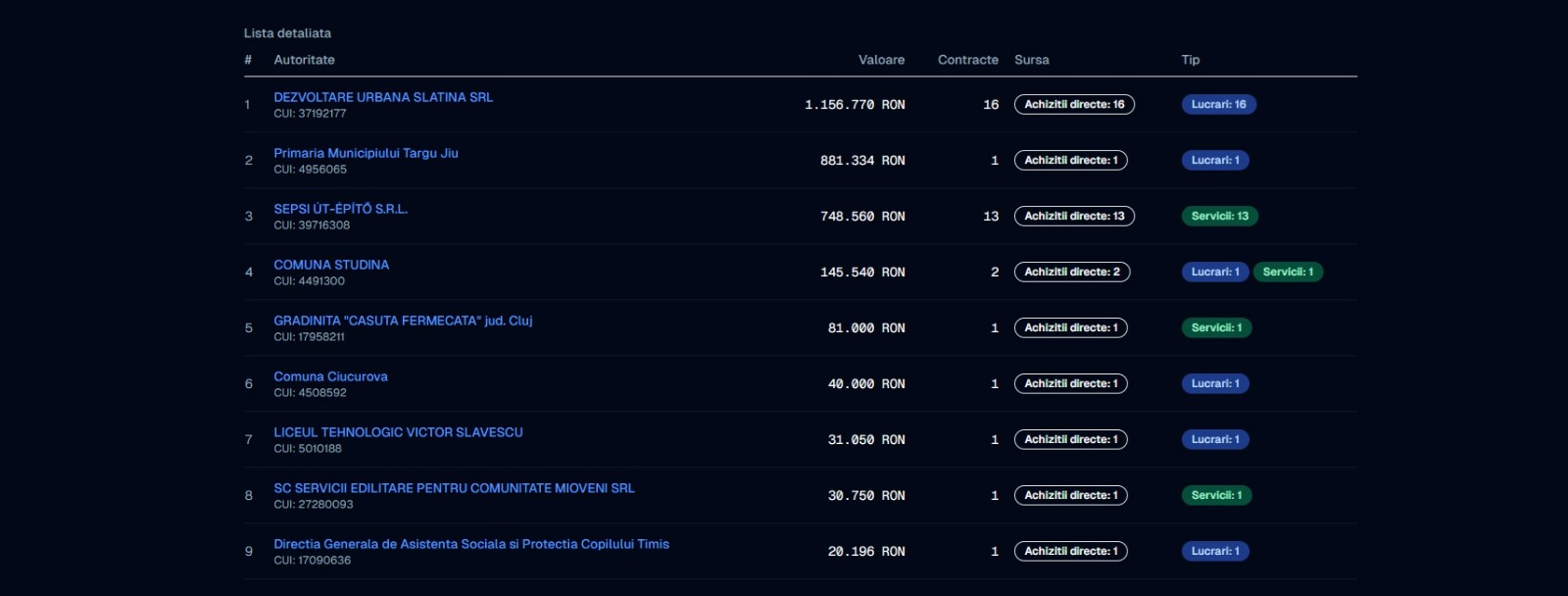This screenshot has width=1568, height=596.
Task: Select the blue "Lucrari: 16" tag
Action: 1218,105
